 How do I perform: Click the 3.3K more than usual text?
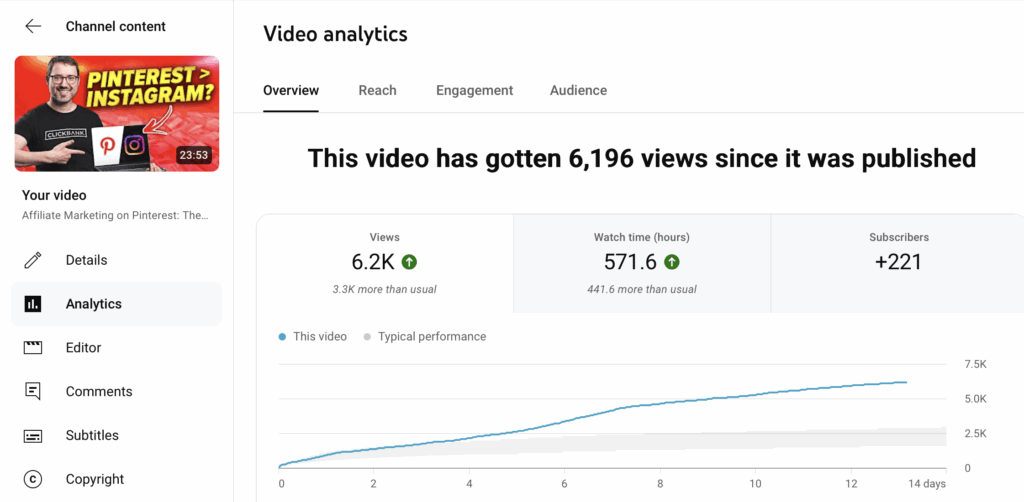[385, 289]
